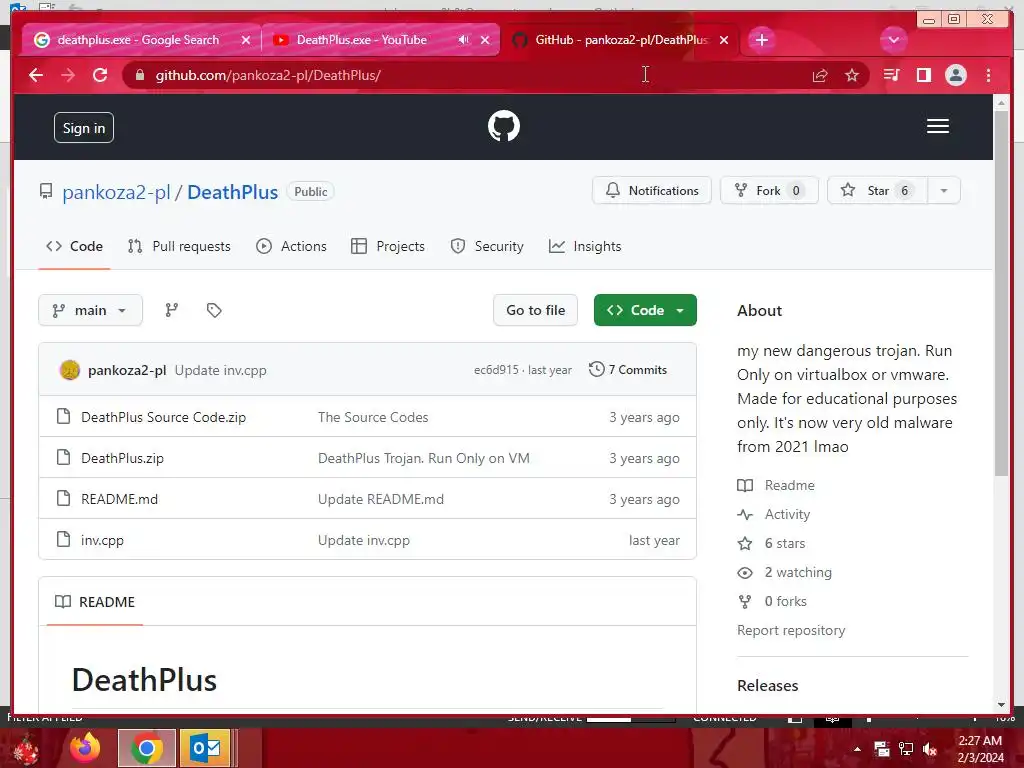Open the Update inv.cpp latest commit message
The image size is (1024, 768).
pyautogui.click(x=221, y=370)
